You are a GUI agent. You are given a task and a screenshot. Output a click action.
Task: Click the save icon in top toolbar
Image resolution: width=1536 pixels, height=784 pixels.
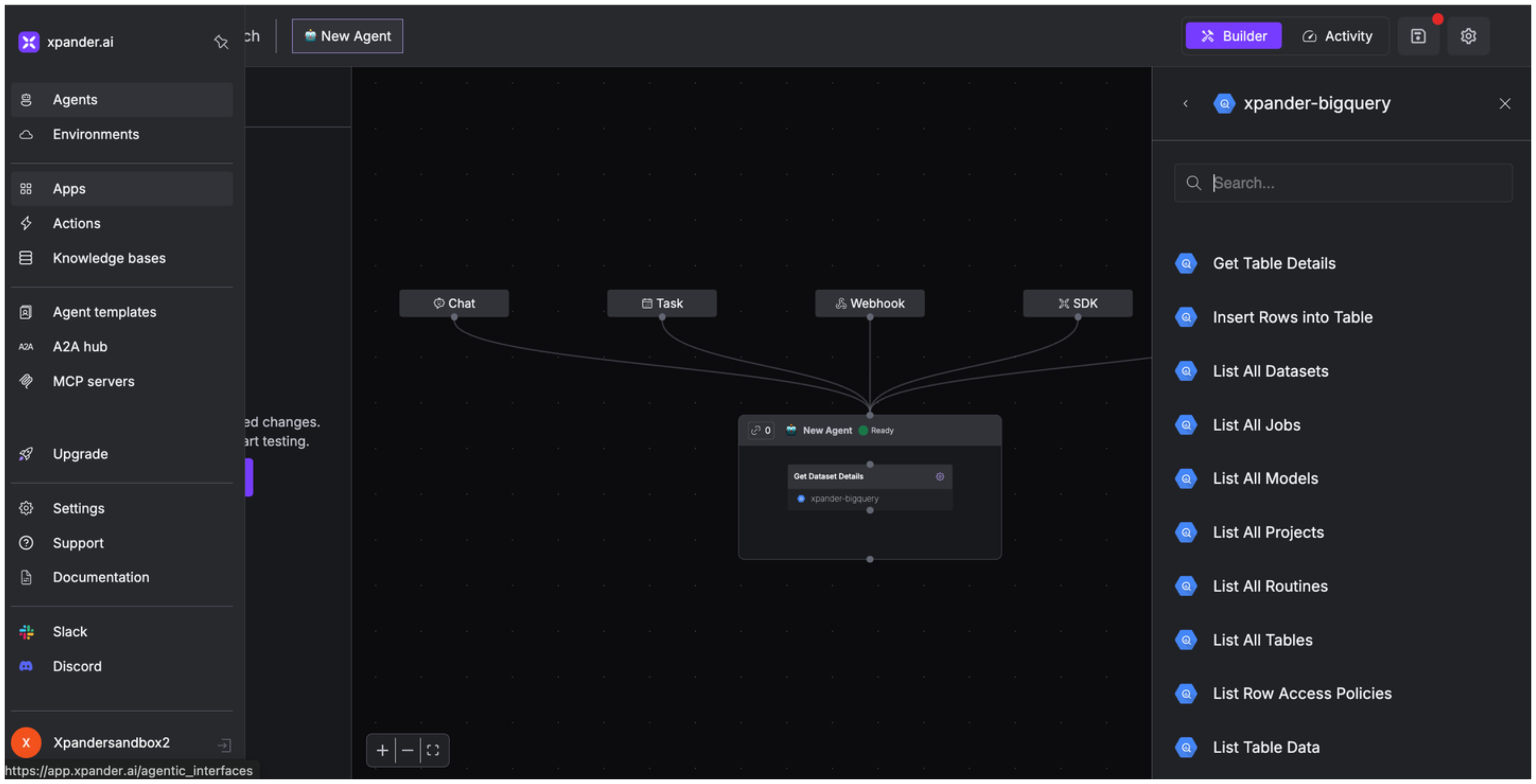(x=1418, y=36)
